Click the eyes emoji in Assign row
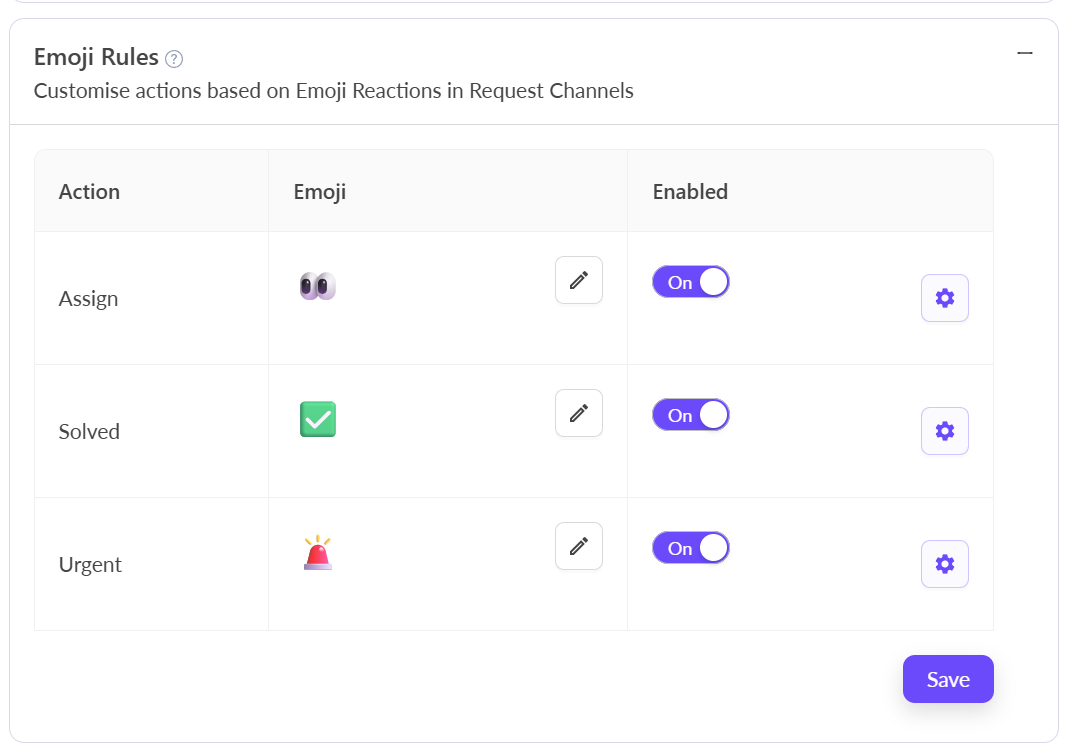 (x=318, y=286)
